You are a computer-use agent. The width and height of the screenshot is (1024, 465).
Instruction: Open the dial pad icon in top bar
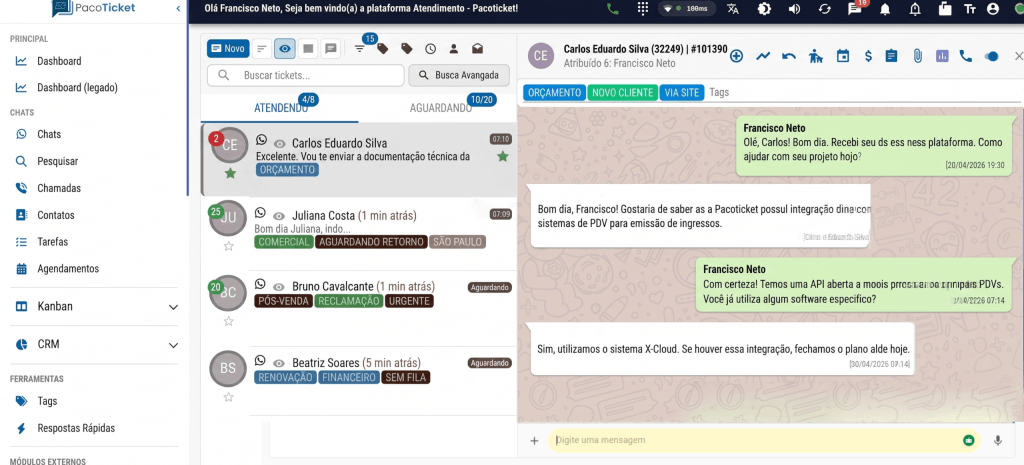pyautogui.click(x=643, y=8)
